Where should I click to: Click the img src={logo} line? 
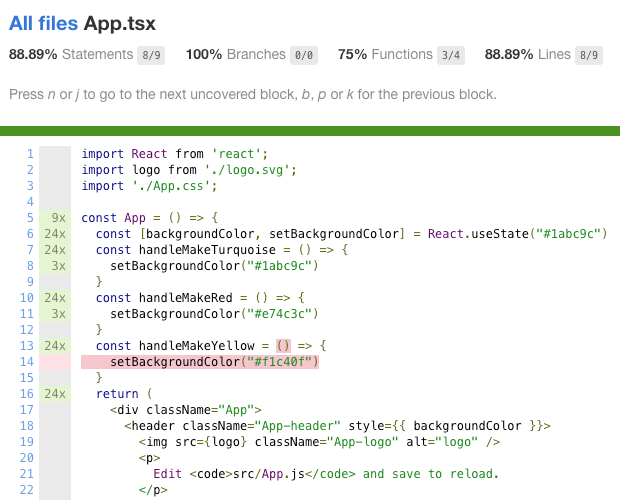pos(319,442)
